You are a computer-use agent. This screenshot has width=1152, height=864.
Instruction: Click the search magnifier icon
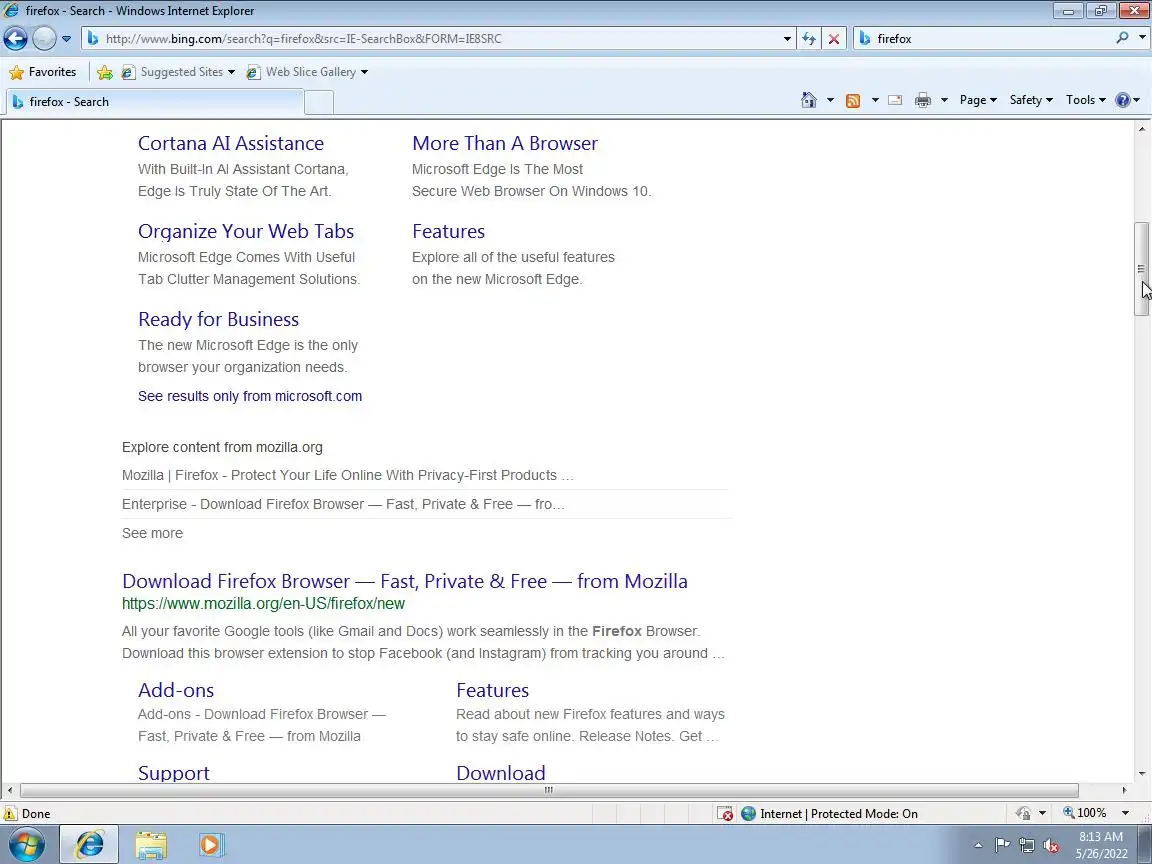(x=1122, y=37)
